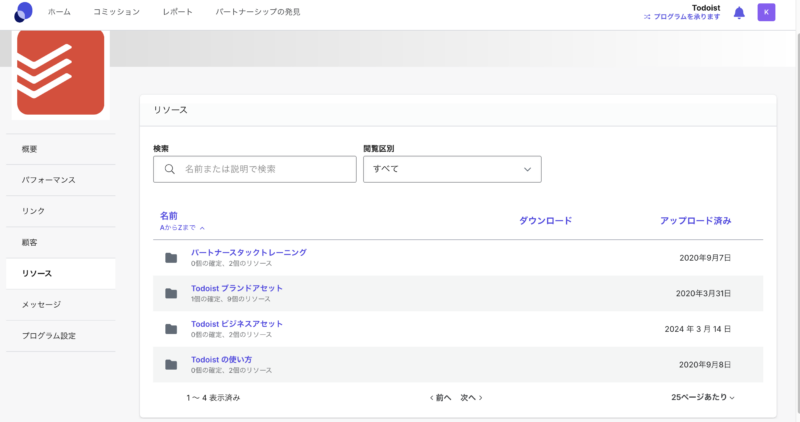Image resolution: width=800 pixels, height=422 pixels.
Task: Open the プログラムを乗ります program switcher
Action: click(x=681, y=17)
